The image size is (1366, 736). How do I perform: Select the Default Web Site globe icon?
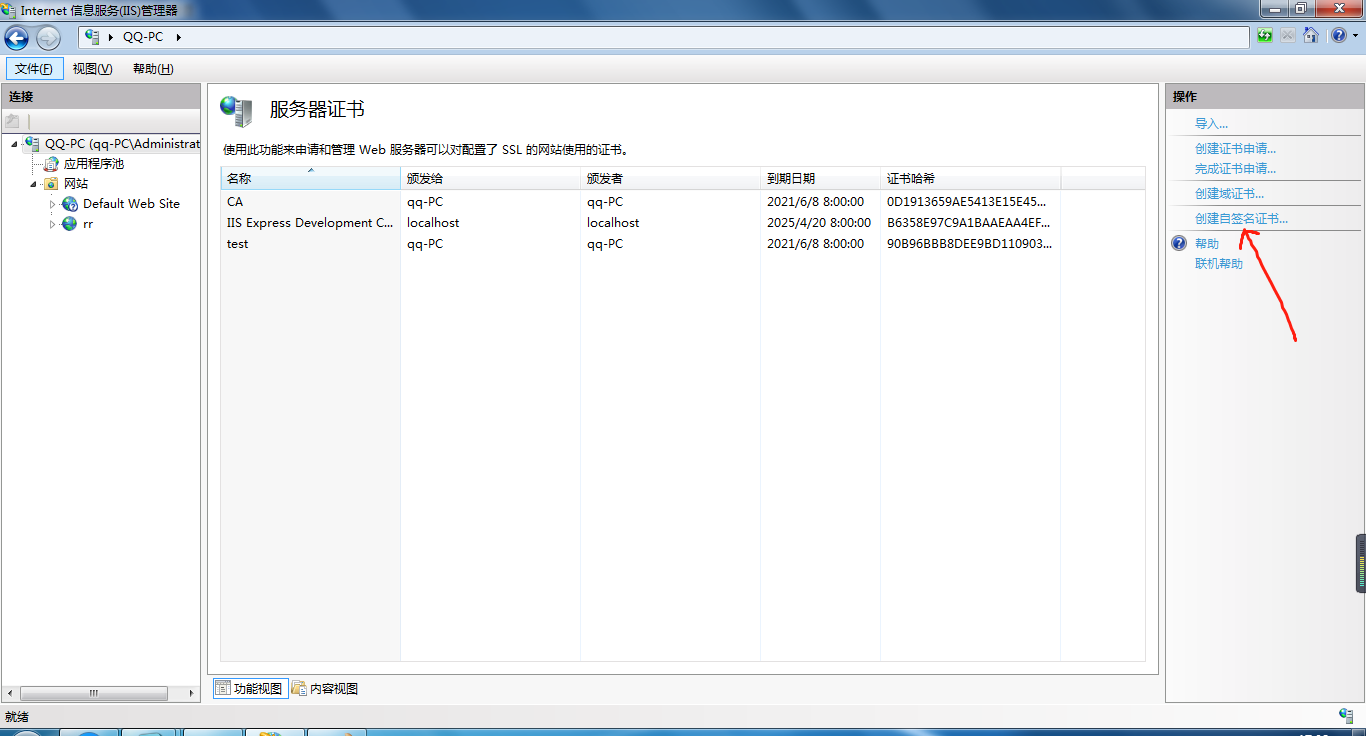click(70, 204)
